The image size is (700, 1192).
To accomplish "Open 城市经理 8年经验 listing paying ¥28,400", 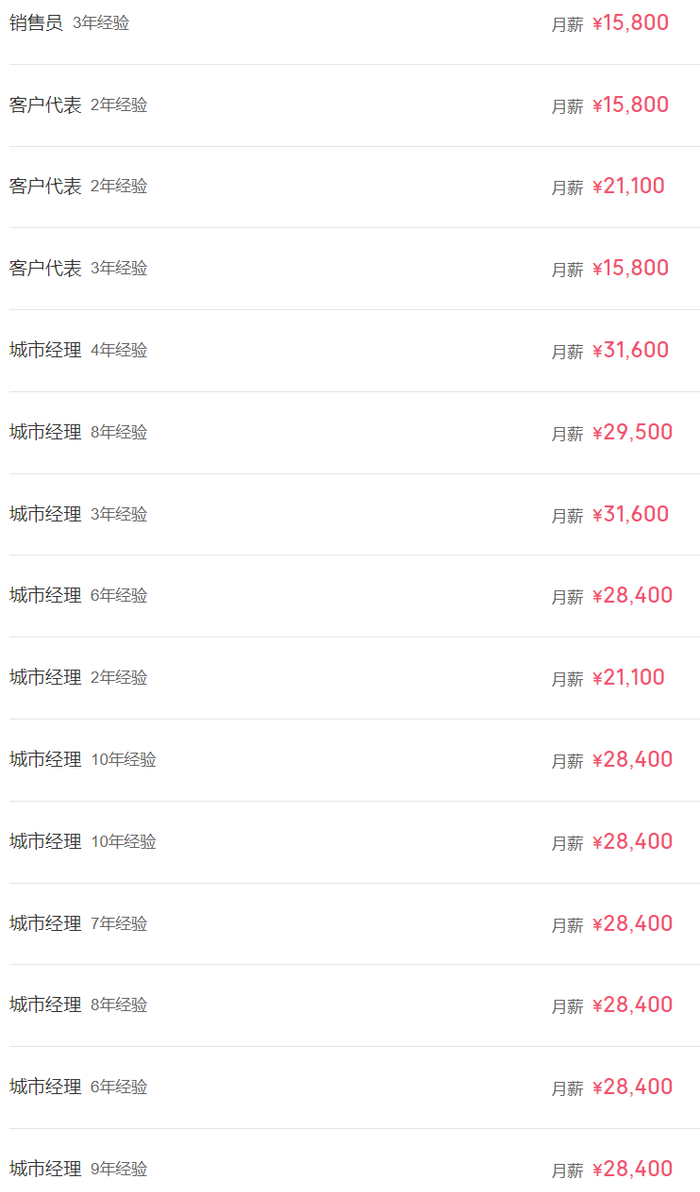I will 46,1004.
